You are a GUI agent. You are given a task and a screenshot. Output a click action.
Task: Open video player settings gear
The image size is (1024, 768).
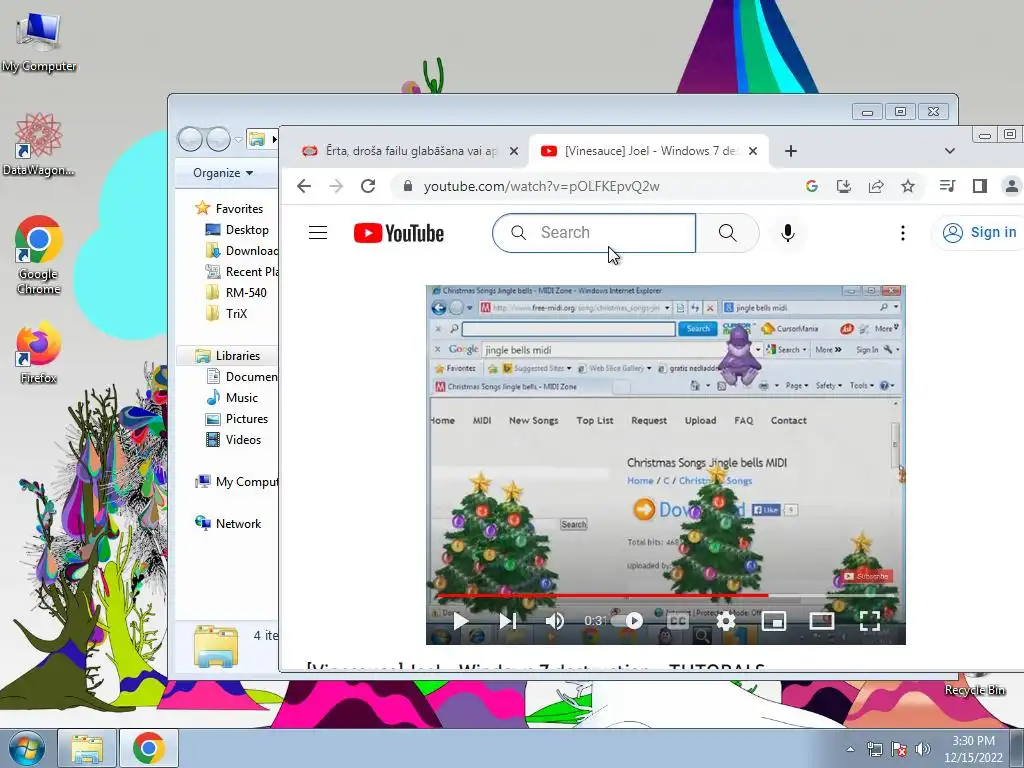pyautogui.click(x=726, y=620)
